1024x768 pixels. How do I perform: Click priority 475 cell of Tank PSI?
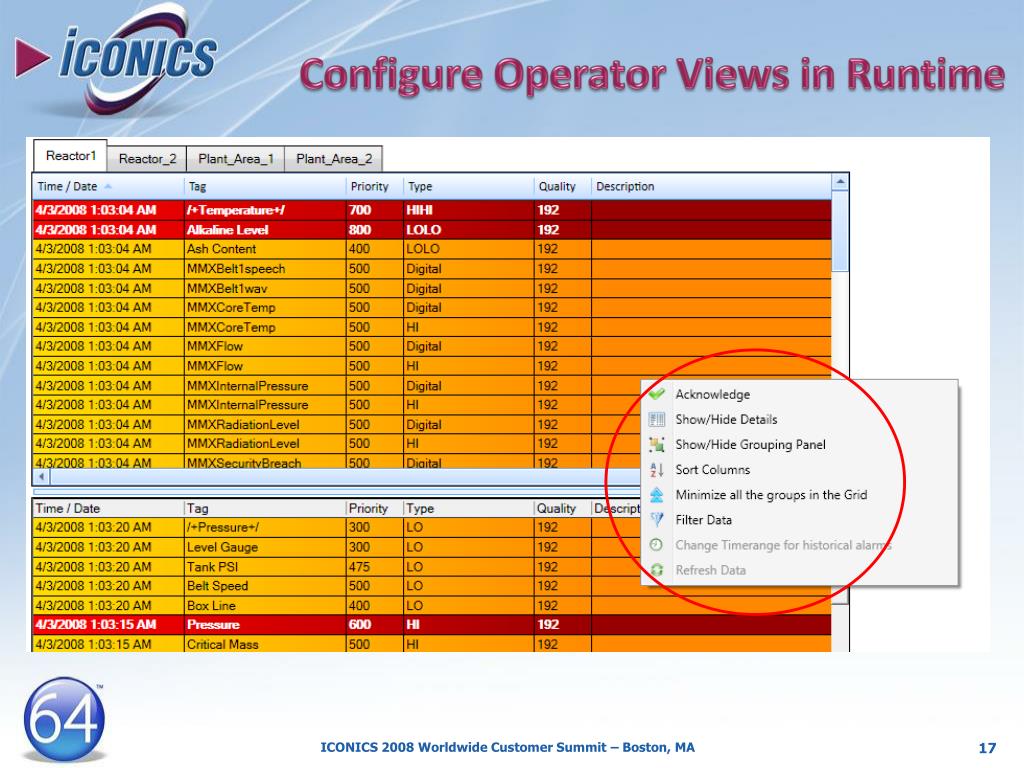(374, 567)
